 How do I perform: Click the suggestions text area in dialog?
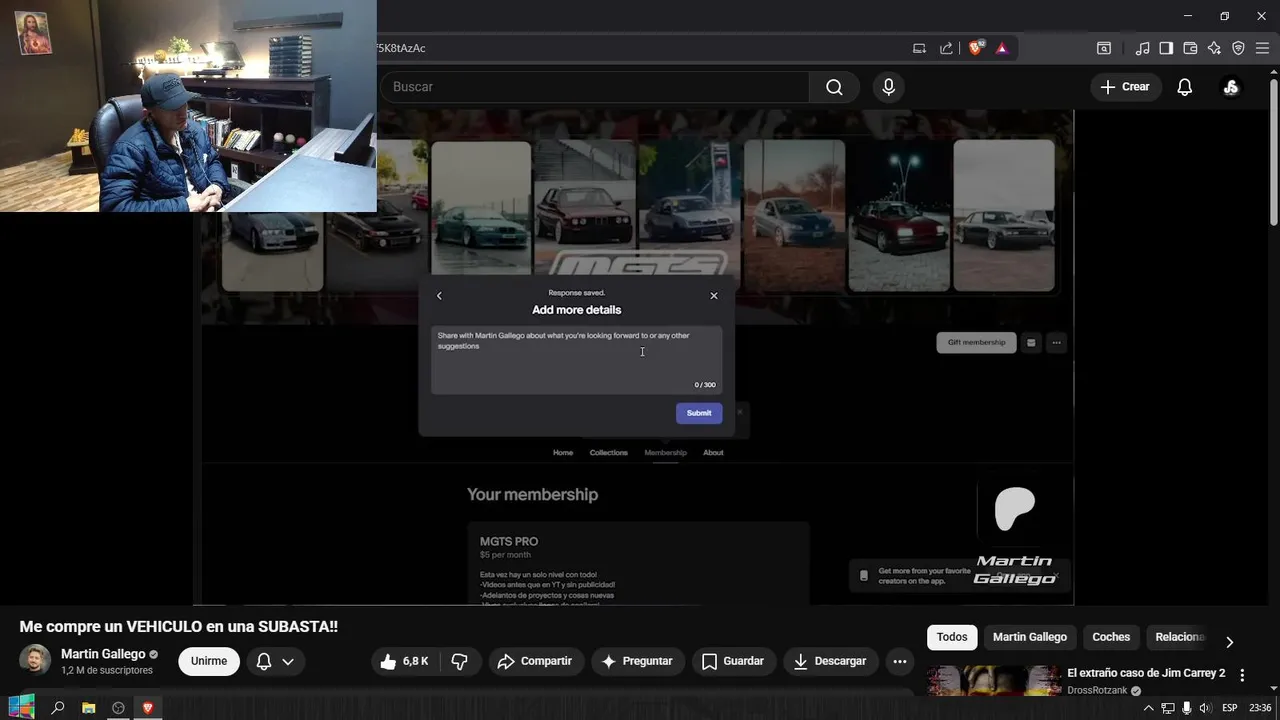coord(576,359)
